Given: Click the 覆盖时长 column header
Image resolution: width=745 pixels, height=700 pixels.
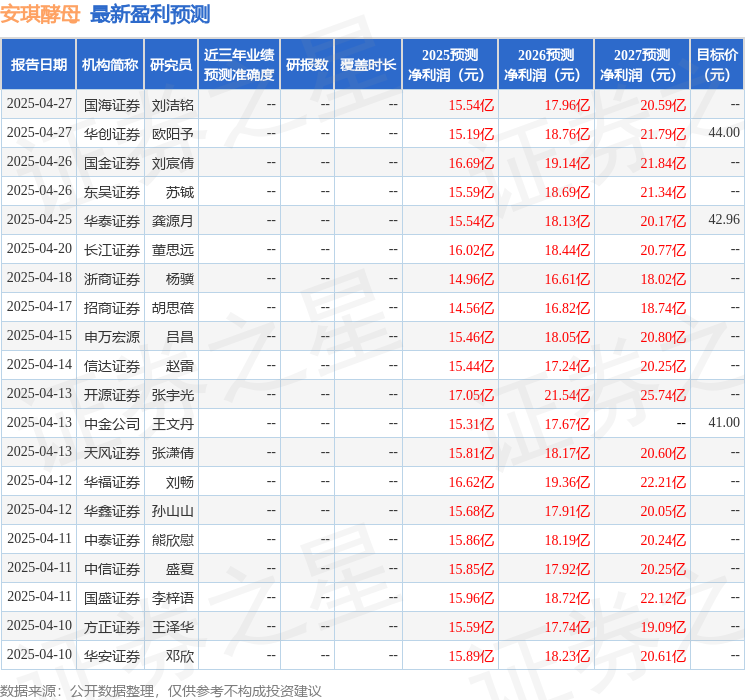Looking at the screenshot, I should point(368,64).
